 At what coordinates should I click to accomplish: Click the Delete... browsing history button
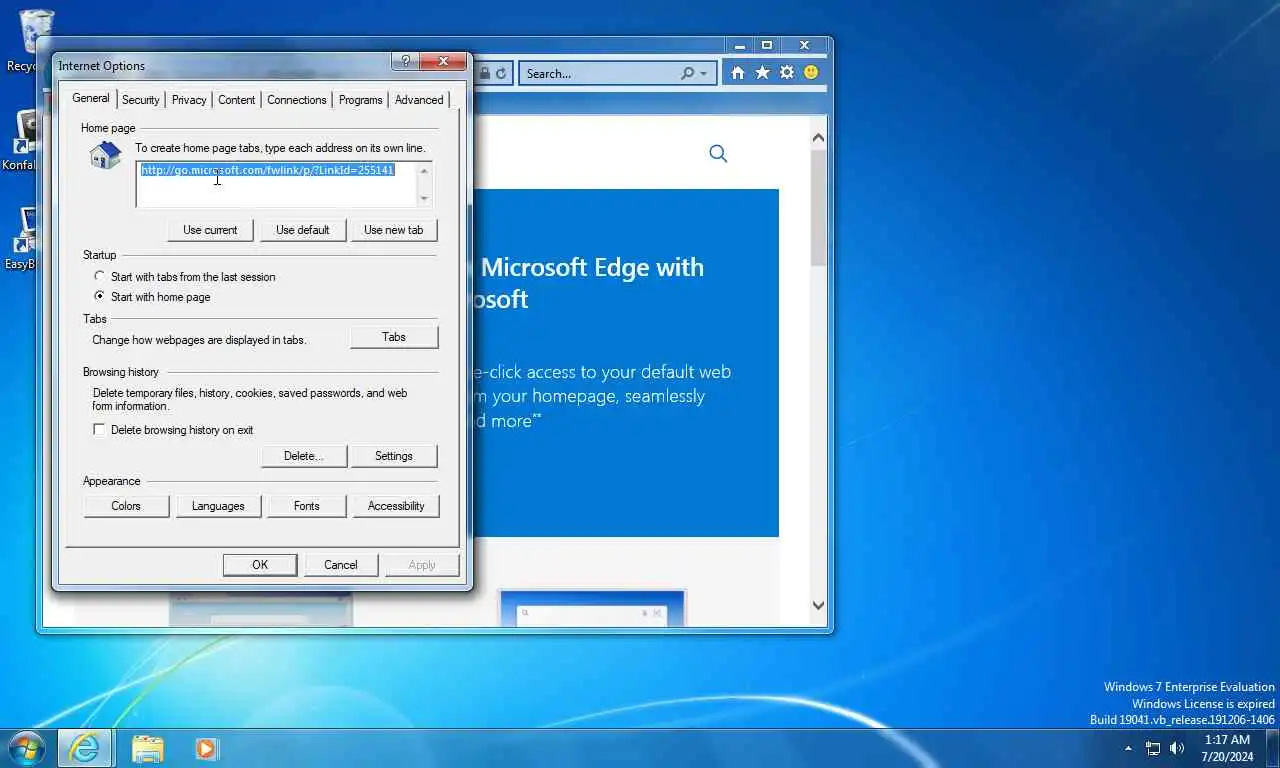[x=303, y=456]
